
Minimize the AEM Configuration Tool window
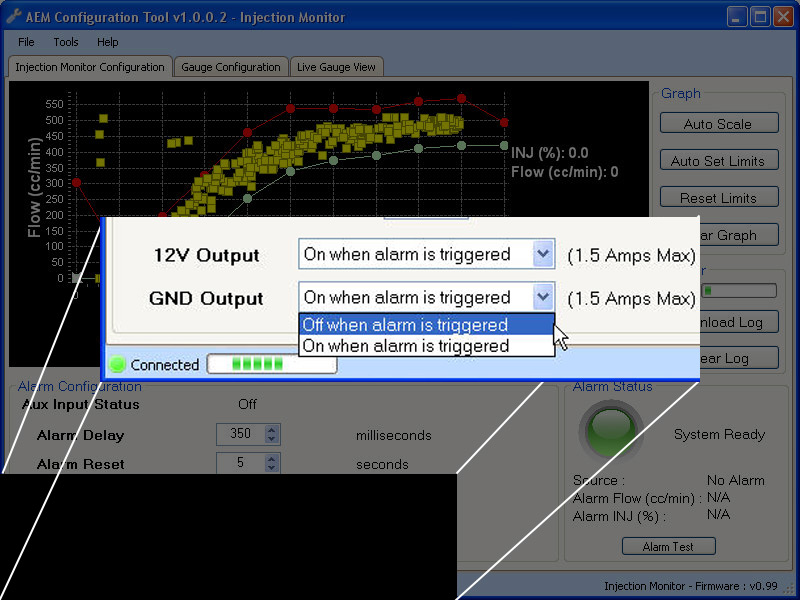coord(736,17)
